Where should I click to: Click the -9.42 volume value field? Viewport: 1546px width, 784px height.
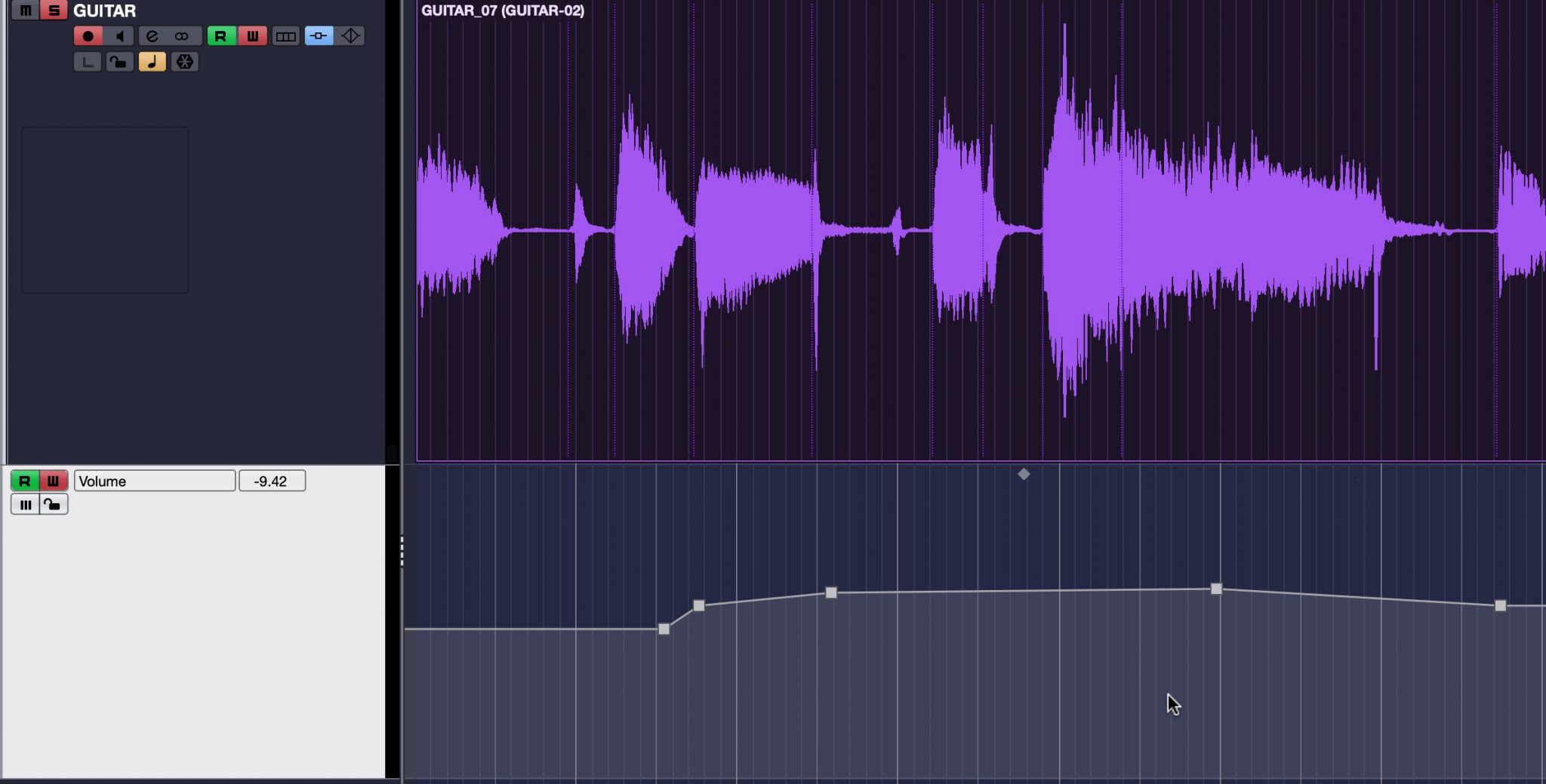click(x=272, y=481)
